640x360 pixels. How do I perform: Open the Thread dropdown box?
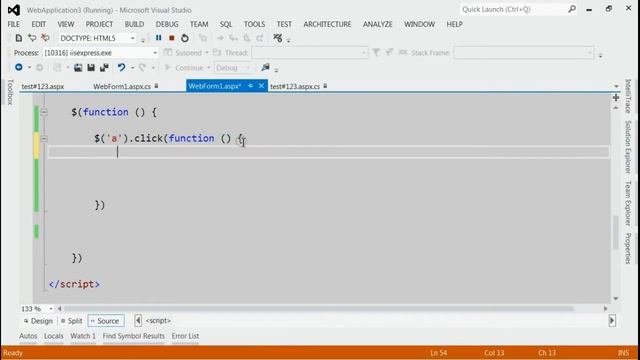tap(309, 53)
